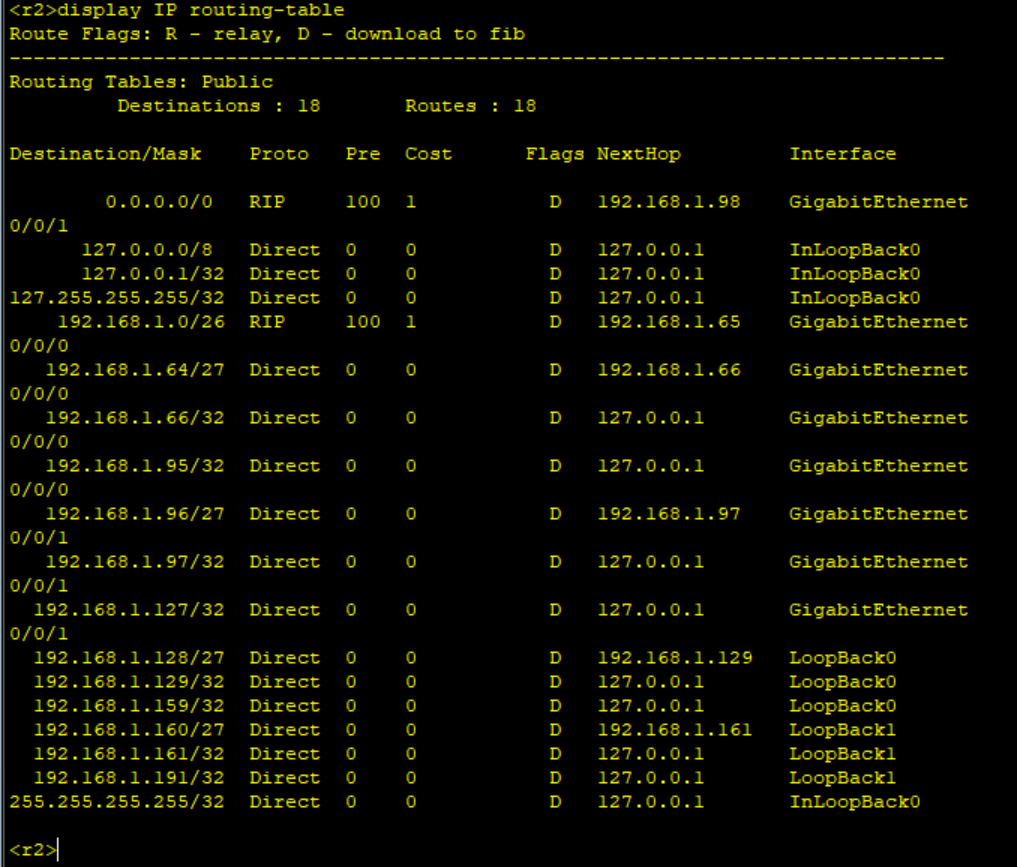Click the 'Proto' column header

(279, 154)
